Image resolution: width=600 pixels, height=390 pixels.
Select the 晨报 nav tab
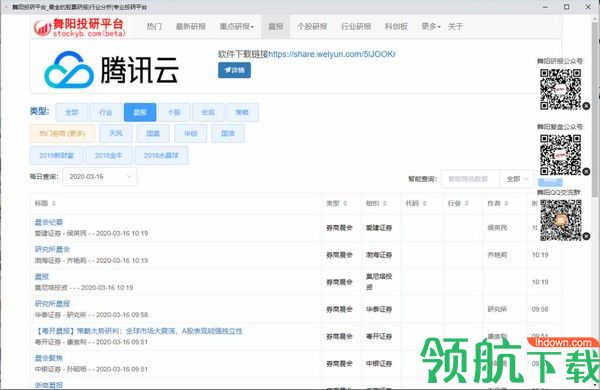tap(276, 26)
